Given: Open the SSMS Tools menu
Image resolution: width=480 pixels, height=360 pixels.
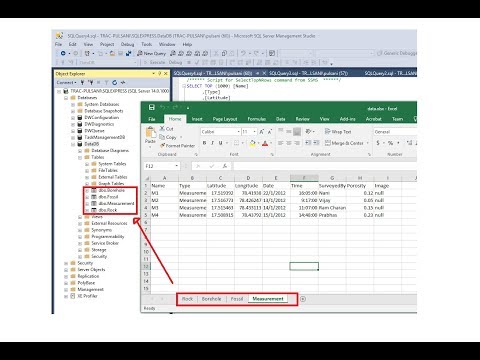Looking at the screenshot, I should click(147, 44).
